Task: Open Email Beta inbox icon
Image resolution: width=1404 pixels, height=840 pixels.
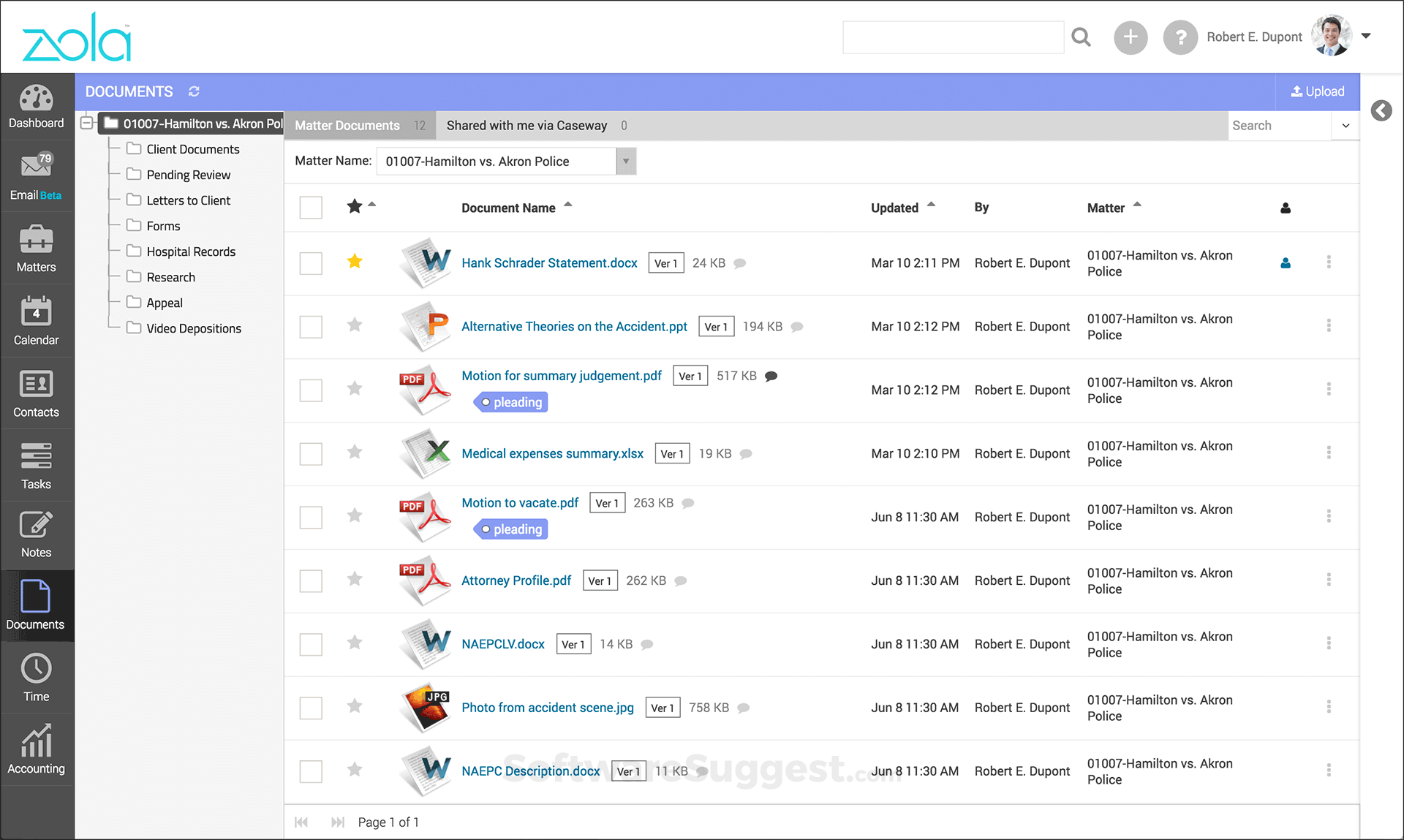Action: point(36,166)
